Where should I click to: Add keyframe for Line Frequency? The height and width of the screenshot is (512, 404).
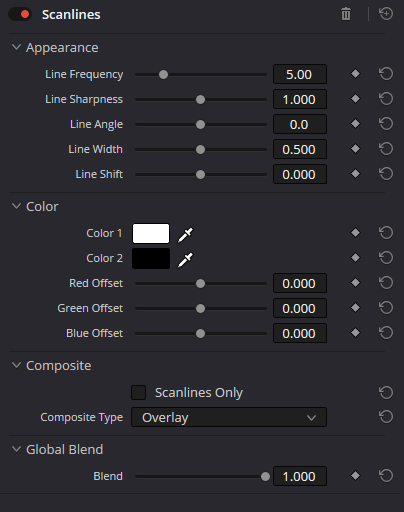[x=355, y=74]
